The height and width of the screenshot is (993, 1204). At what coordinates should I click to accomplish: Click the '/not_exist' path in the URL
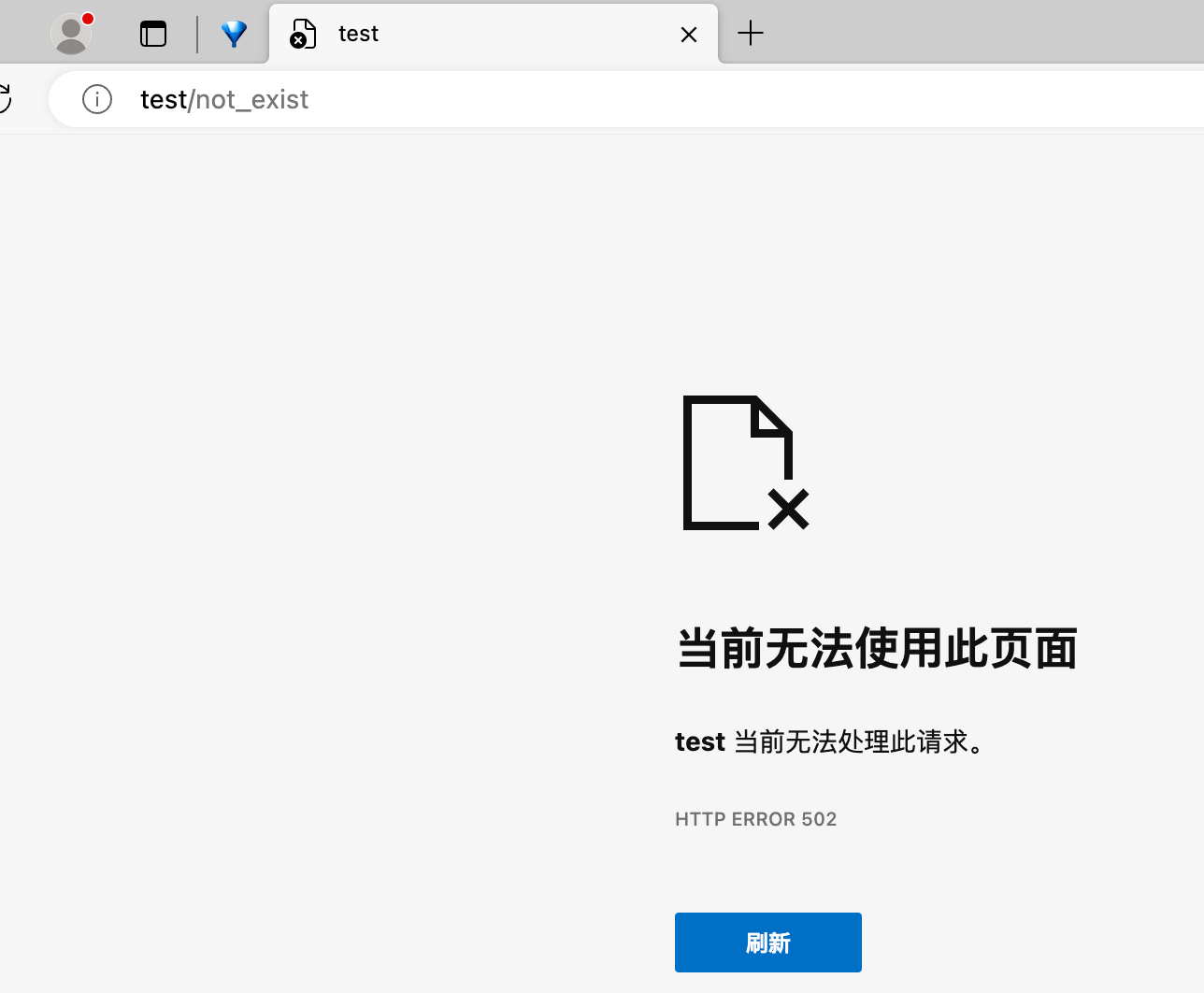251,99
